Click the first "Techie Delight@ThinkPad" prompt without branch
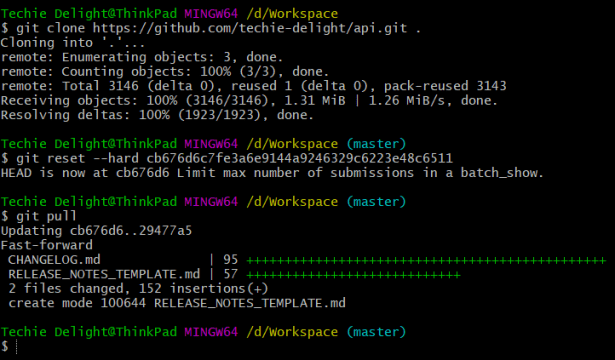Image resolution: width=615 pixels, height=360 pixels. pyautogui.click(x=89, y=14)
